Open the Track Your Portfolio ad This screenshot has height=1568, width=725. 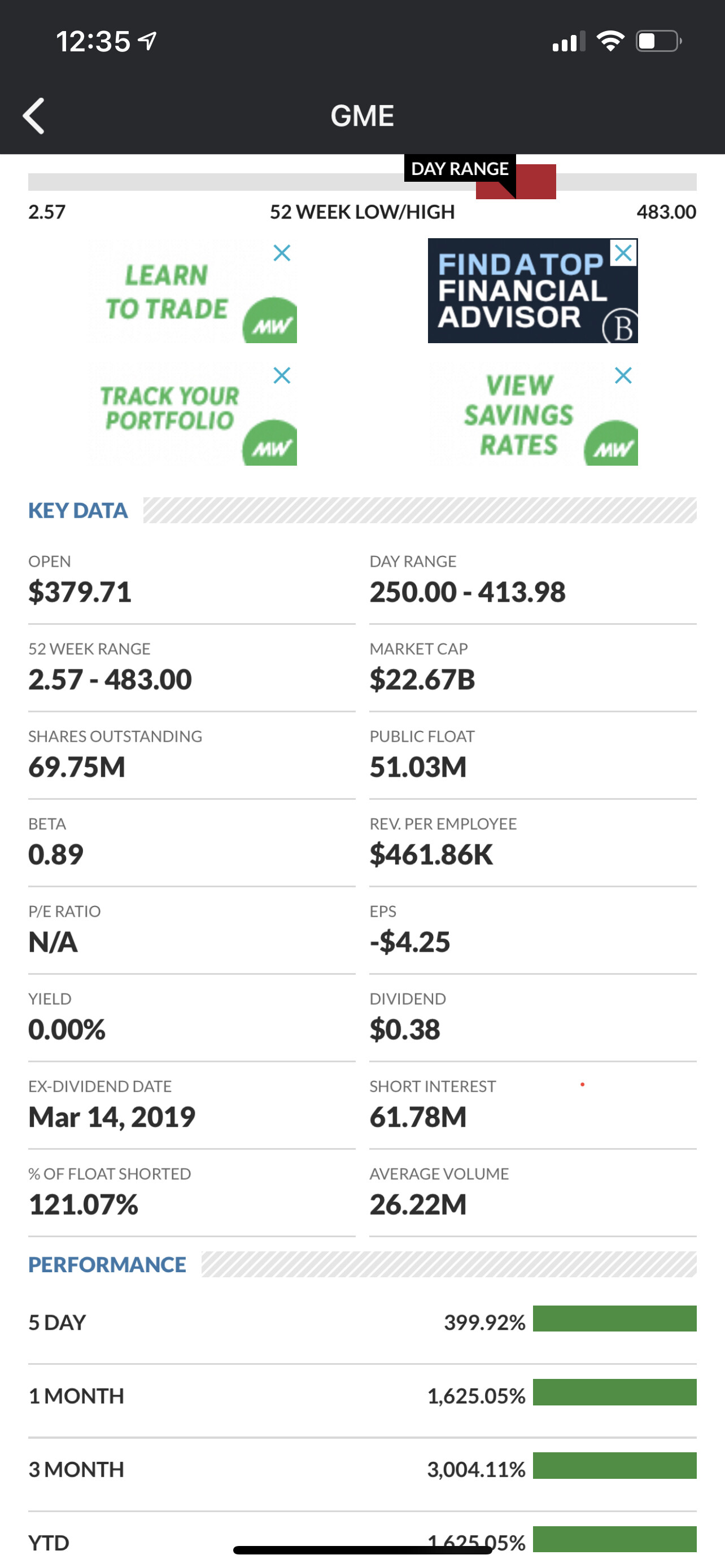pos(192,413)
